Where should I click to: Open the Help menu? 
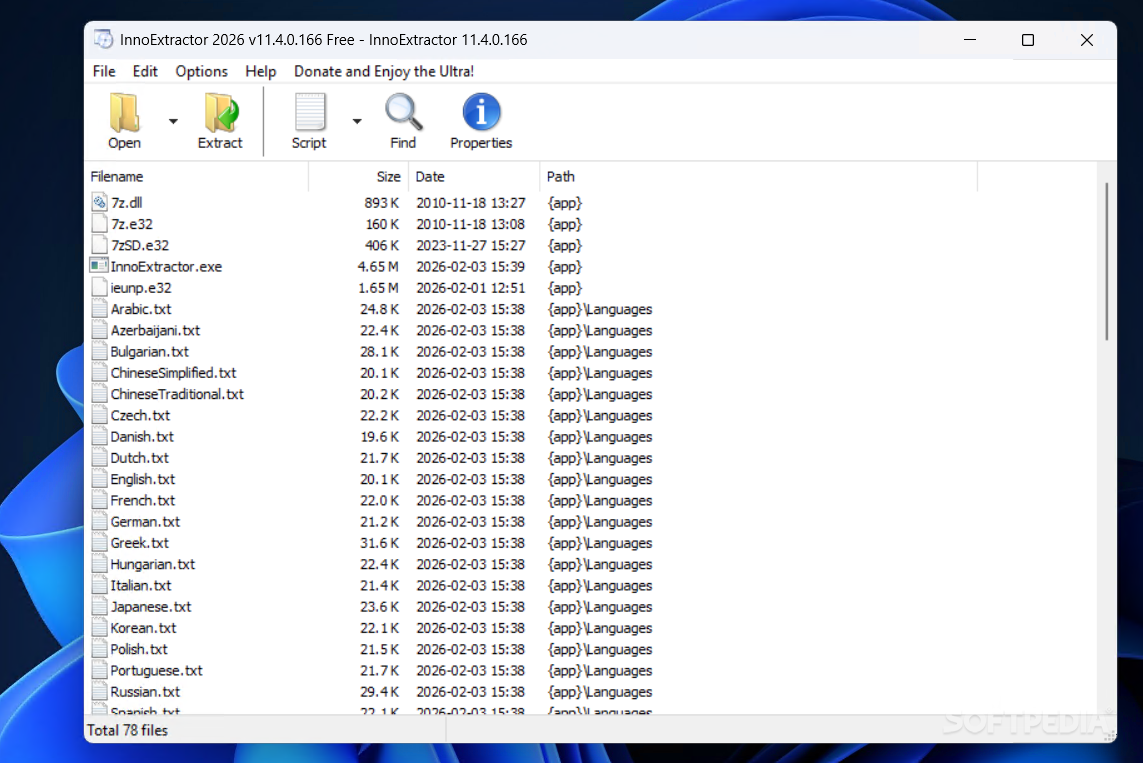pos(260,71)
